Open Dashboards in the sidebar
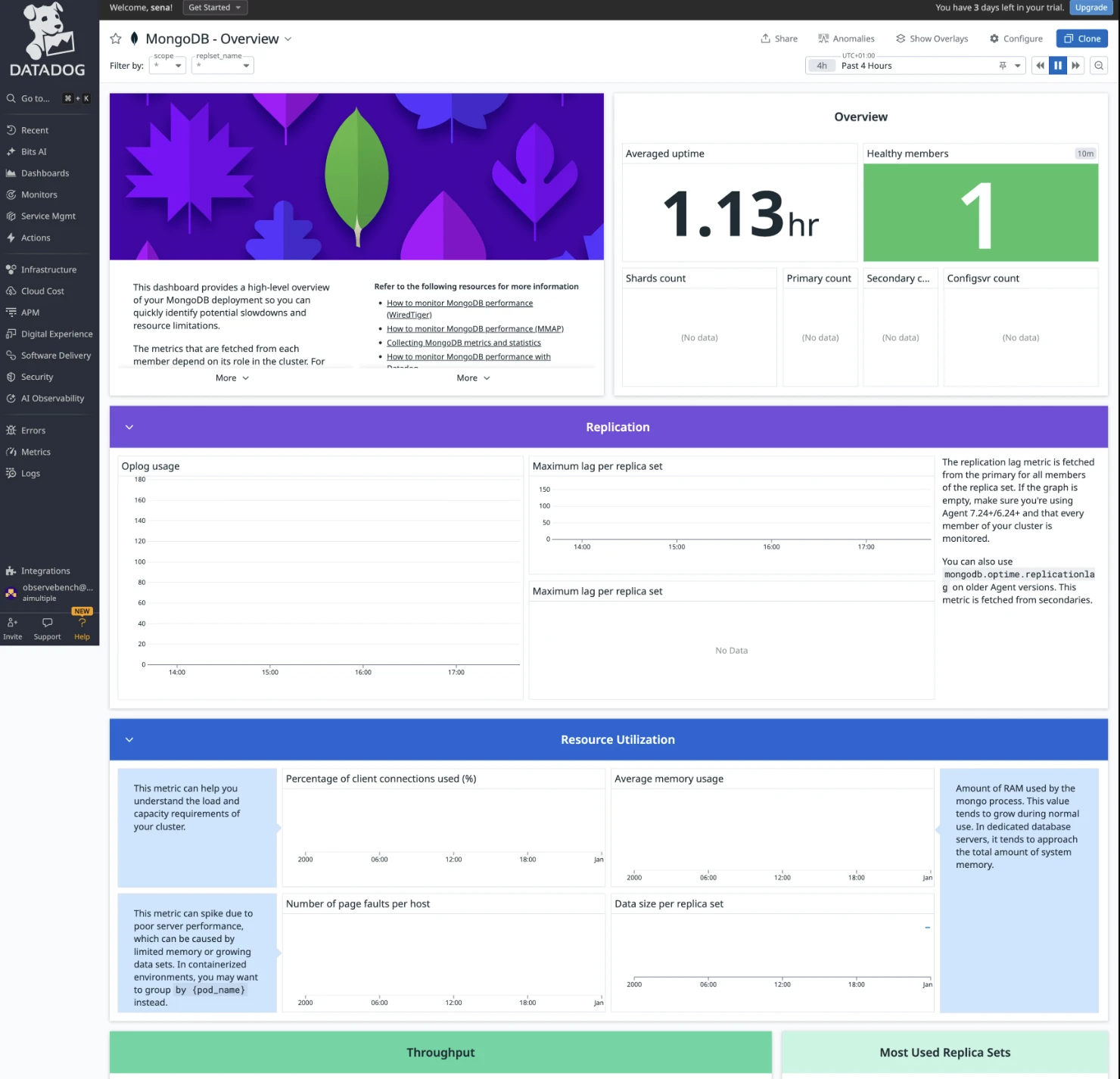Image resolution: width=1120 pixels, height=1079 pixels. [x=45, y=173]
